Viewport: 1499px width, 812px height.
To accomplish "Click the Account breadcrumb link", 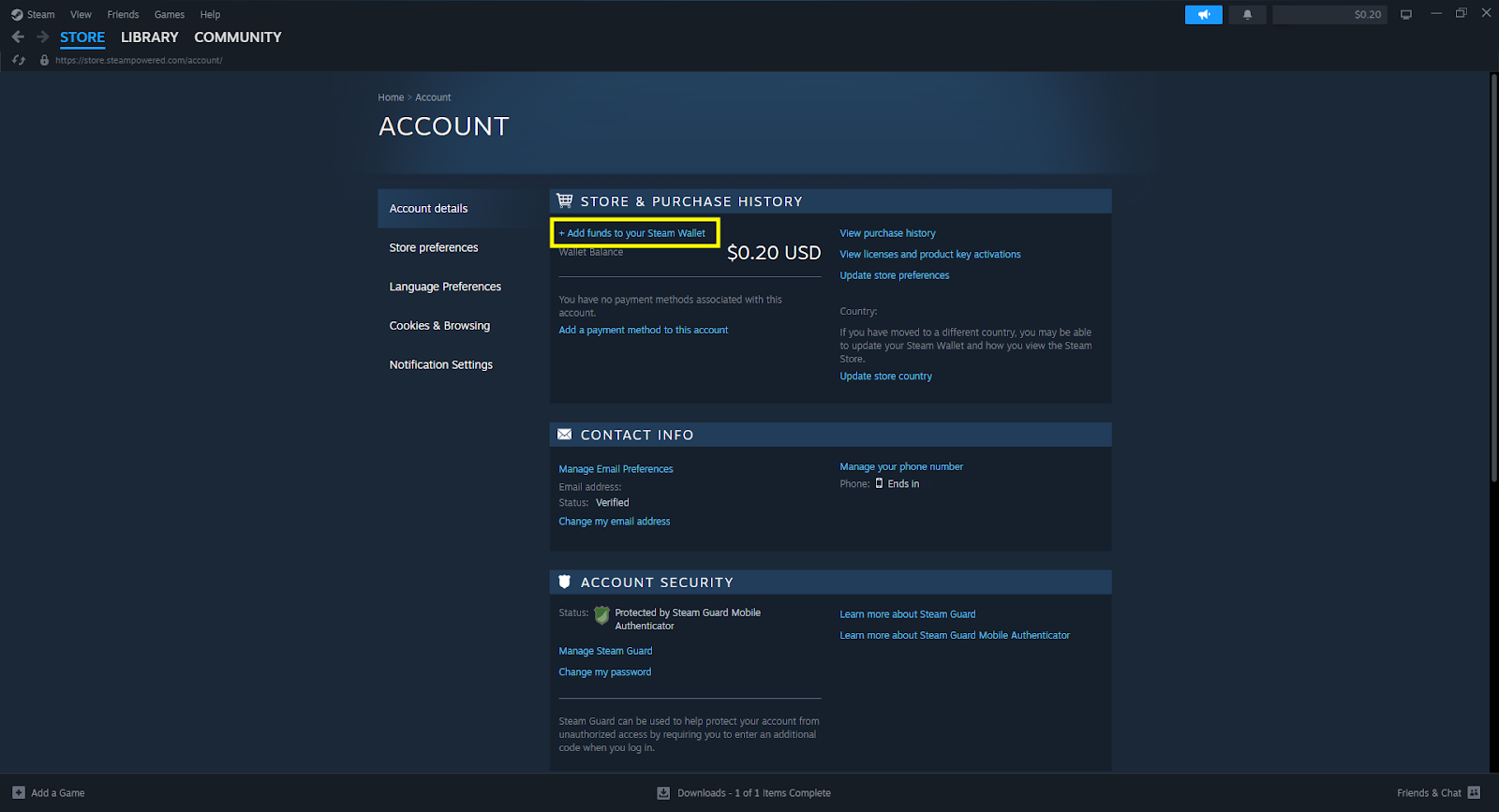I will click(x=433, y=97).
